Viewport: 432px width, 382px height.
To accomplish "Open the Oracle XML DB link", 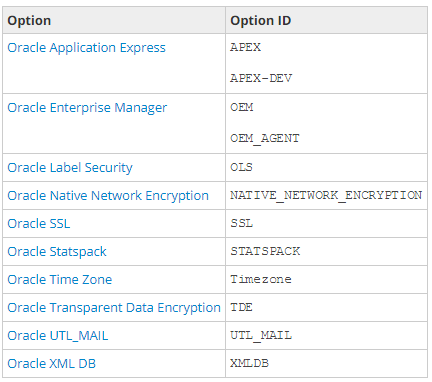I will click(x=51, y=364).
